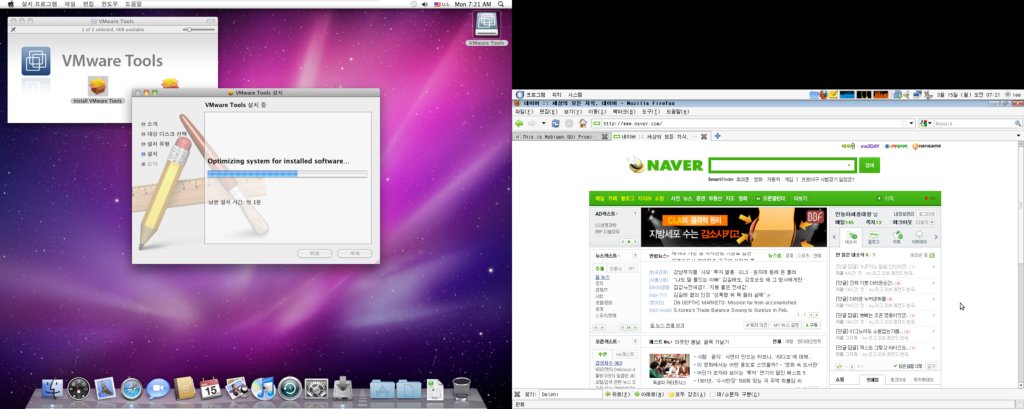Open the Applications folder stack in Dock
The image size is (1024, 409).
tap(382, 389)
